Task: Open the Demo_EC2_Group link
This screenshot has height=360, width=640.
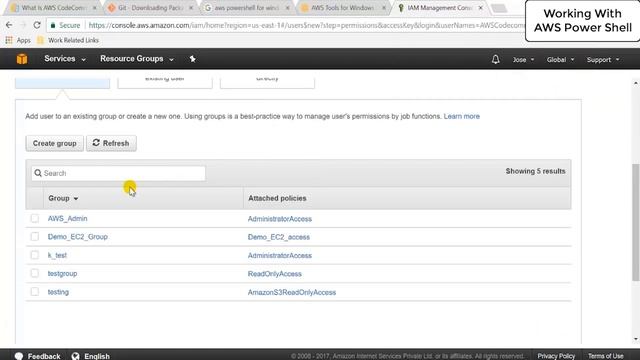Action: coord(78,237)
